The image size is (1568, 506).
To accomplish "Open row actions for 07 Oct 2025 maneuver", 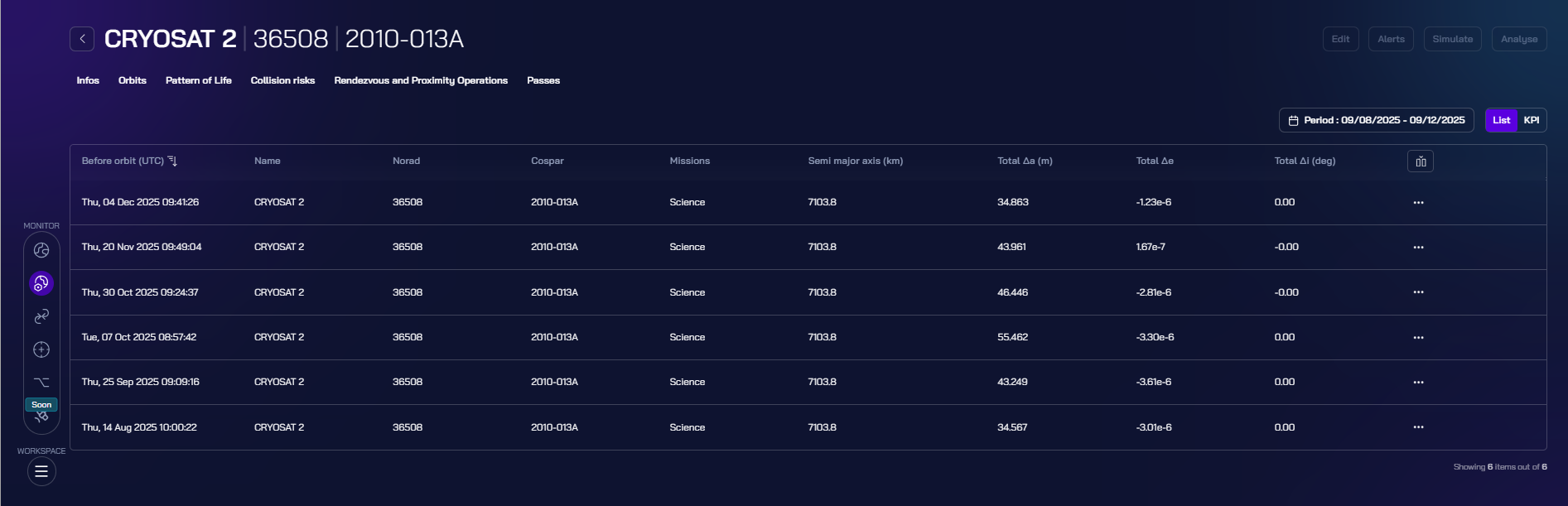I will coord(1418,338).
